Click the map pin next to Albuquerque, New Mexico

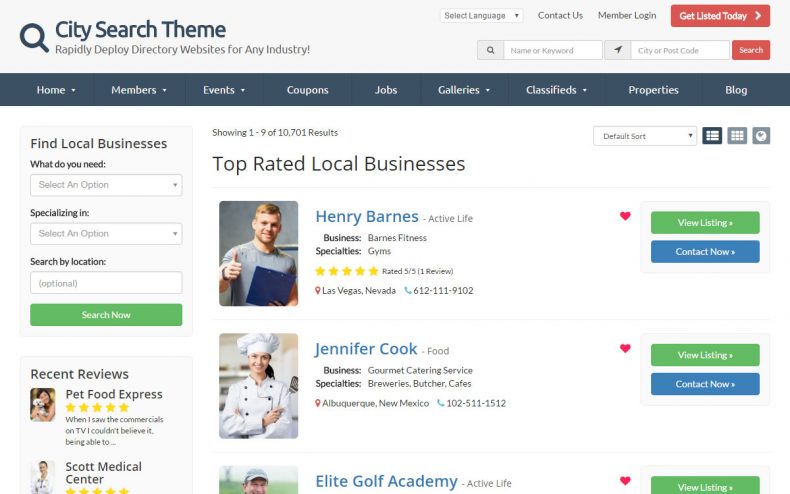(x=318, y=403)
